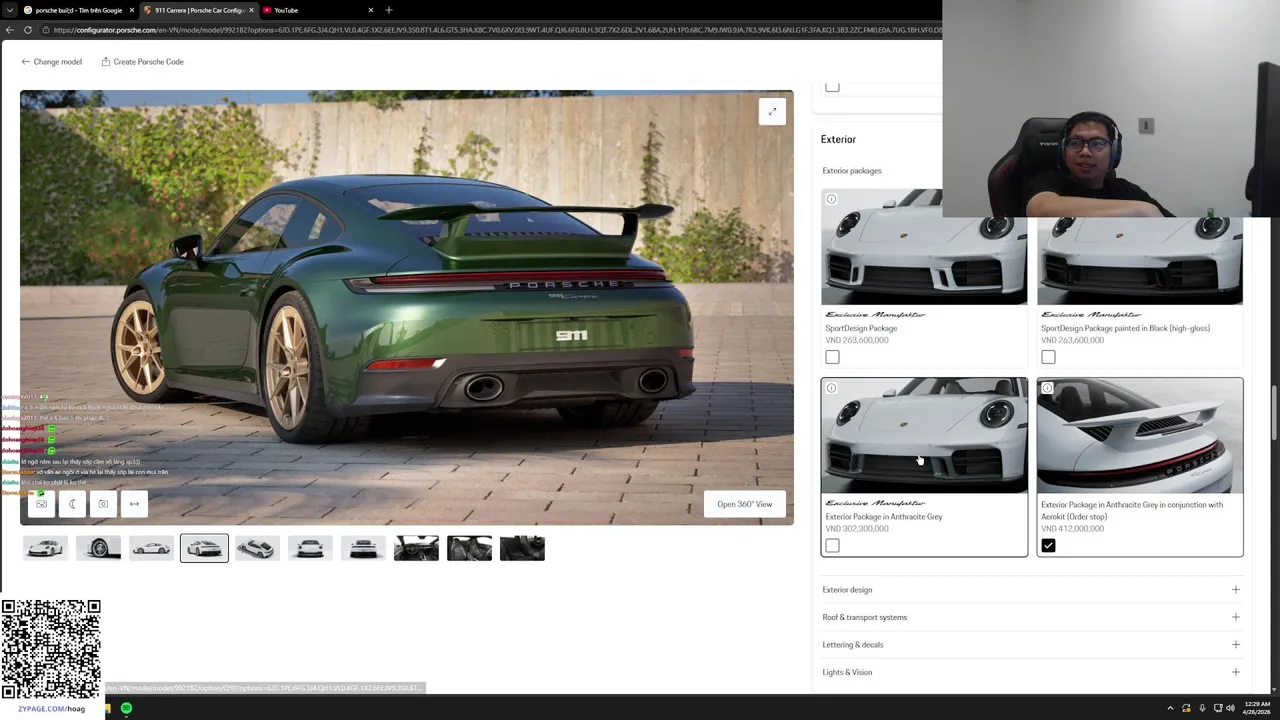
Task: Click SportDesign Package painted in Black image
Action: (x=1140, y=260)
